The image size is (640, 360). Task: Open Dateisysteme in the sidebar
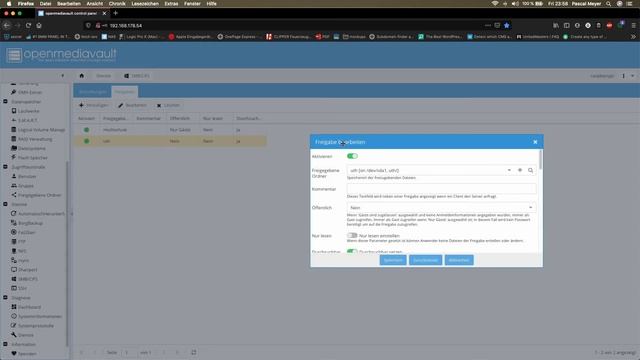[x=28, y=149]
